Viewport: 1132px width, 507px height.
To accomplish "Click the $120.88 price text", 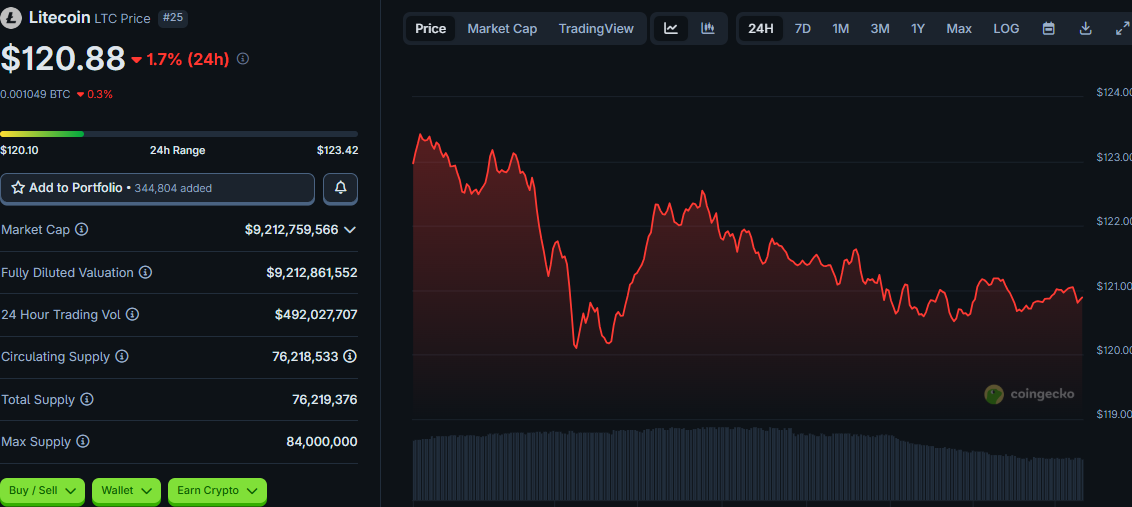I will tap(63, 58).
